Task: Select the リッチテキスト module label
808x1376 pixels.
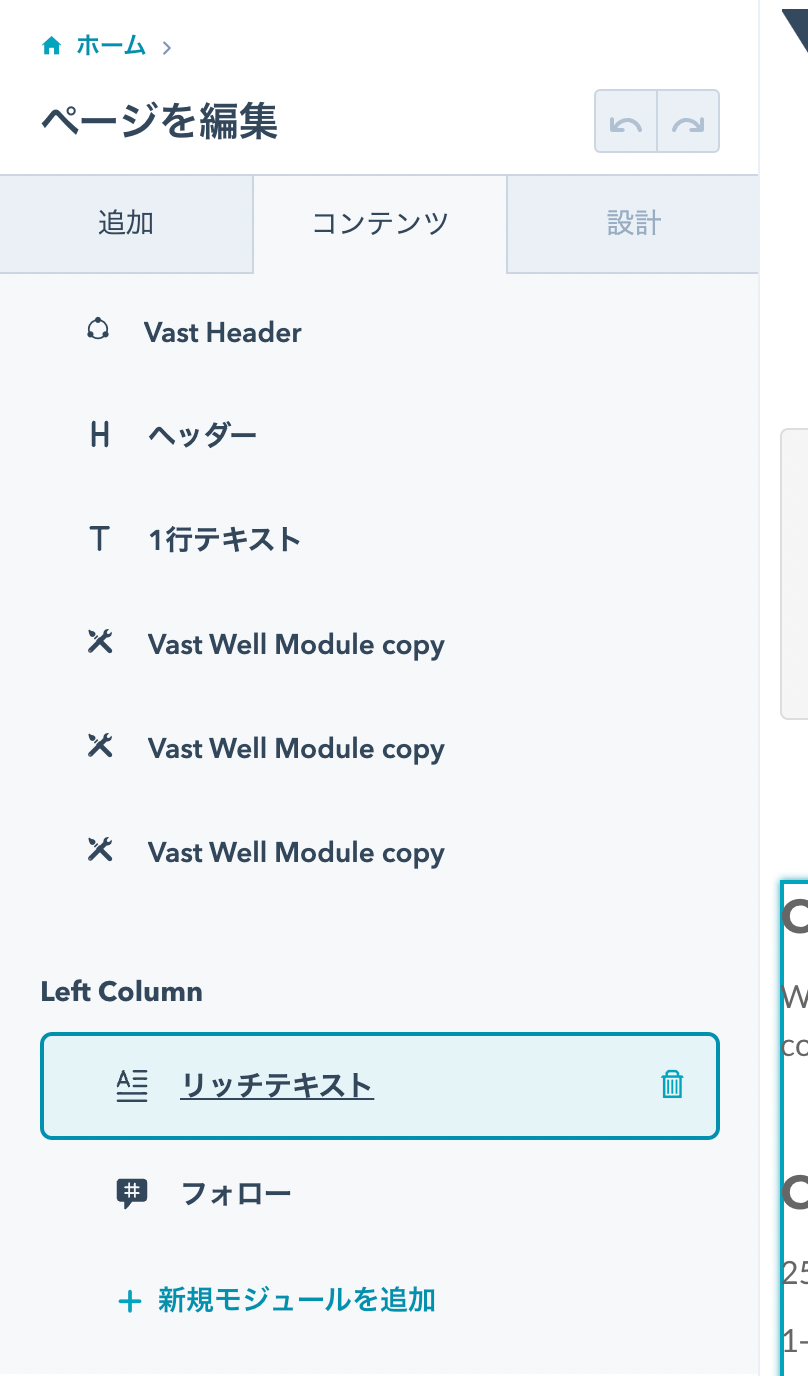Action: coord(277,1085)
